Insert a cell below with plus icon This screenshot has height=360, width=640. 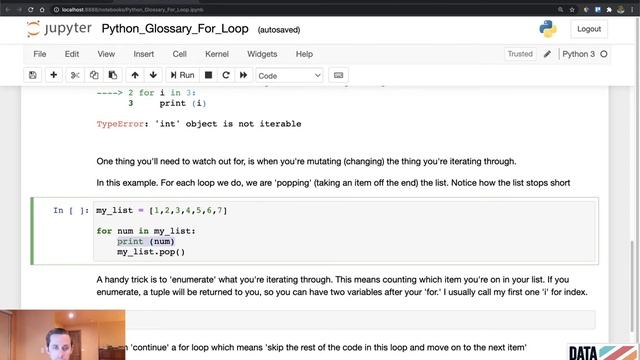pos(53,75)
